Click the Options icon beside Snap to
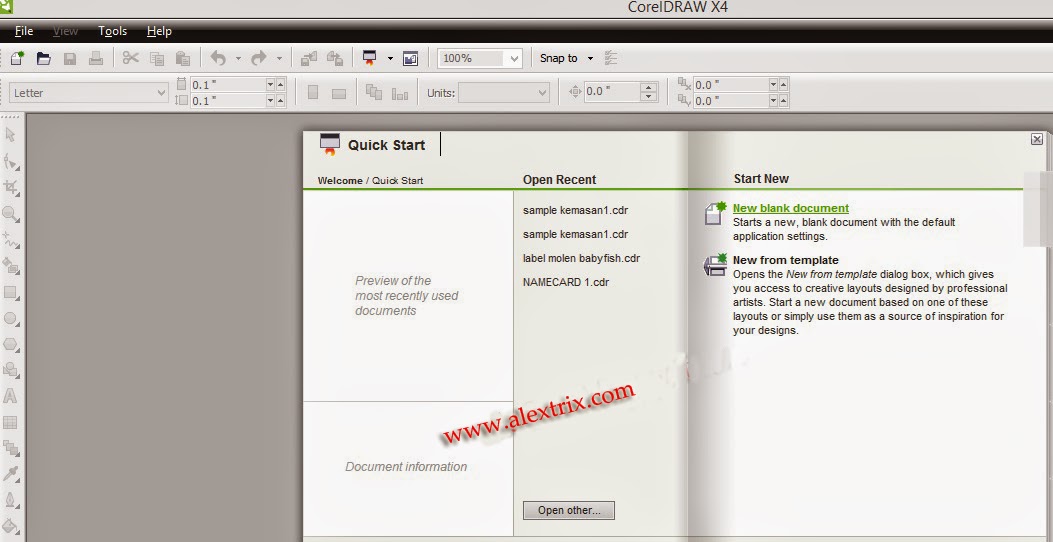 [x=610, y=58]
